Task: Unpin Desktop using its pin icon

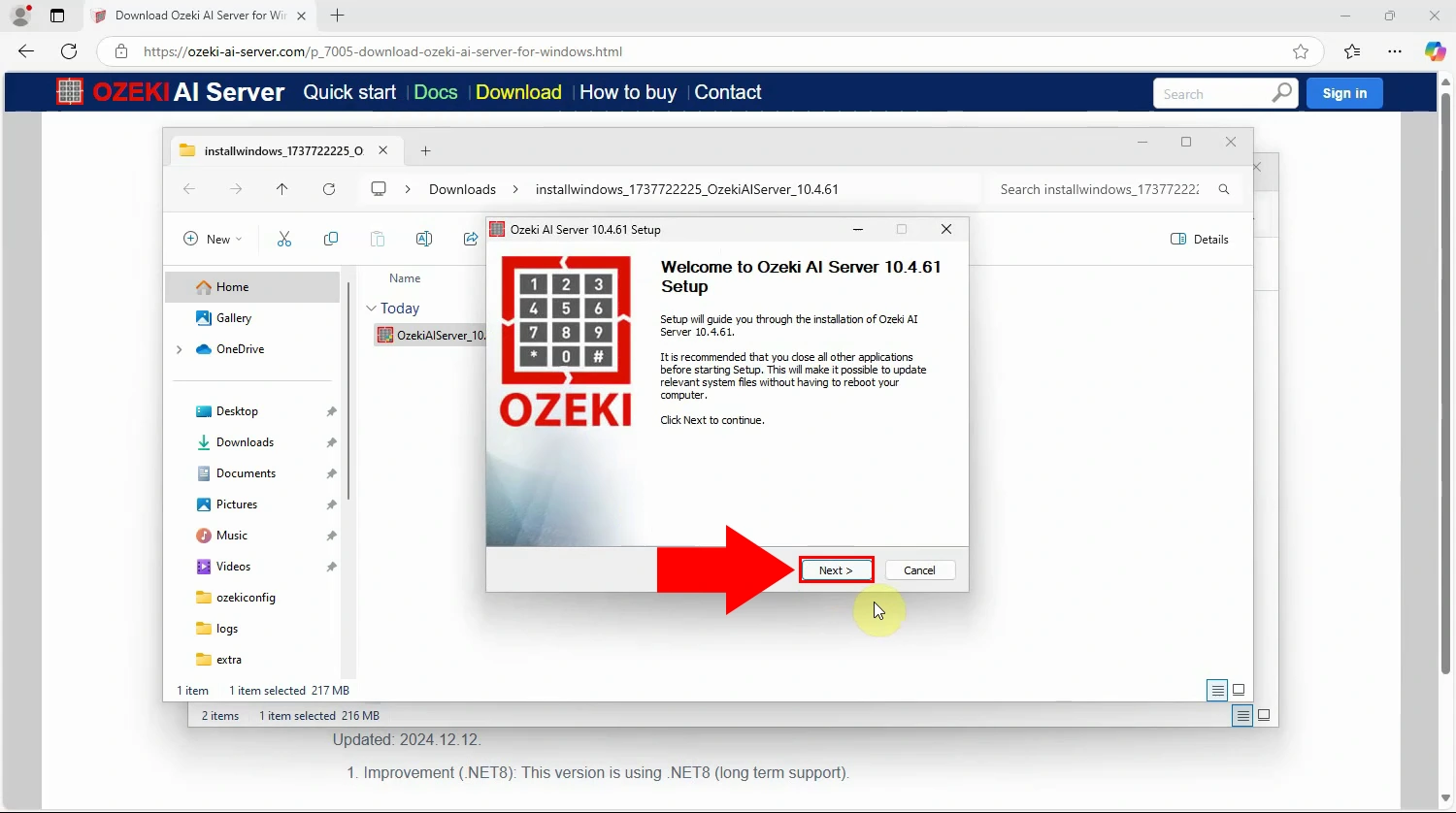Action: [x=331, y=411]
